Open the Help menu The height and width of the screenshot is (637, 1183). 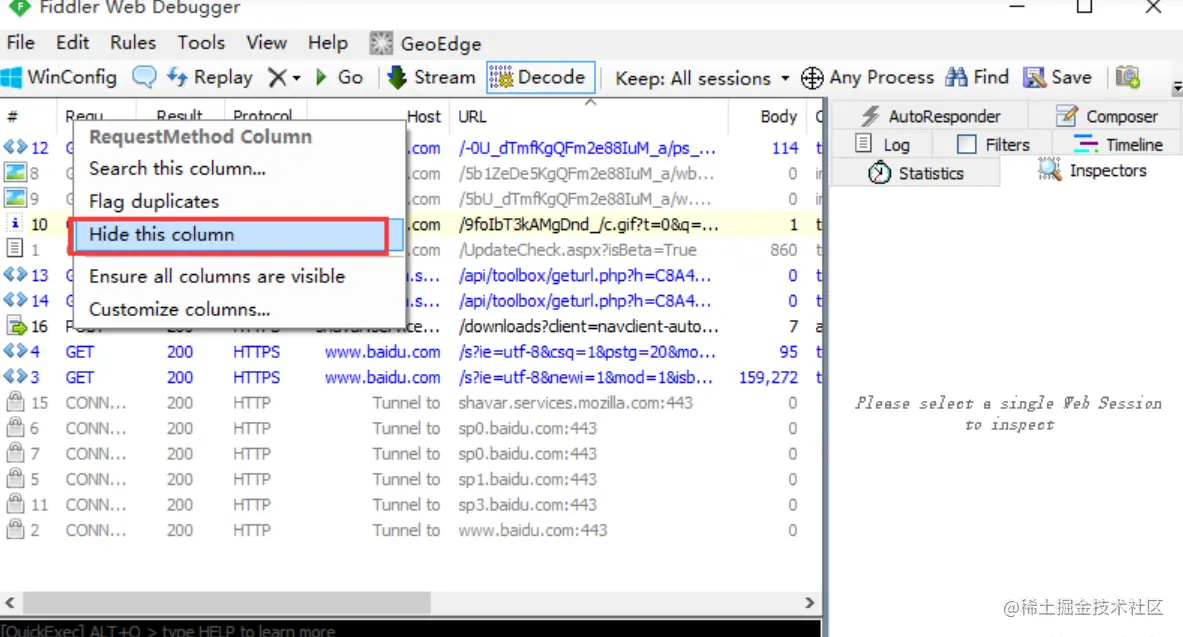[327, 43]
